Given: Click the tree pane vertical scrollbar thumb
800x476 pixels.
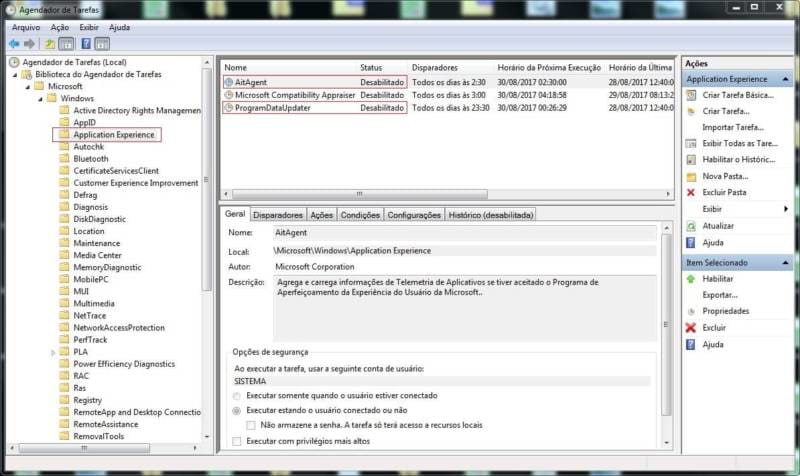Looking at the screenshot, I should click(x=206, y=179).
